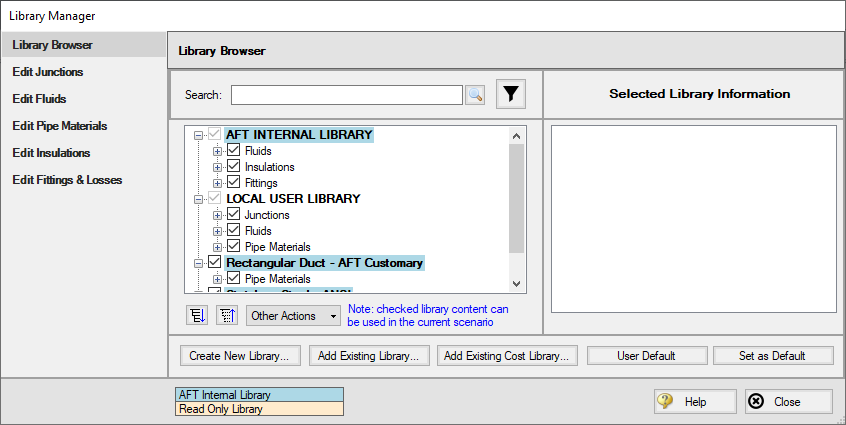Expand the Fittings node
This screenshot has width=846, height=425.
tap(217, 183)
